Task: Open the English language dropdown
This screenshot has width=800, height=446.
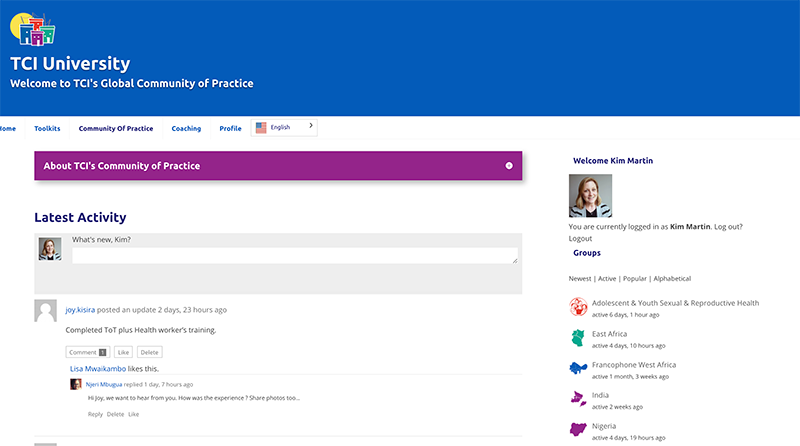Action: [284, 128]
